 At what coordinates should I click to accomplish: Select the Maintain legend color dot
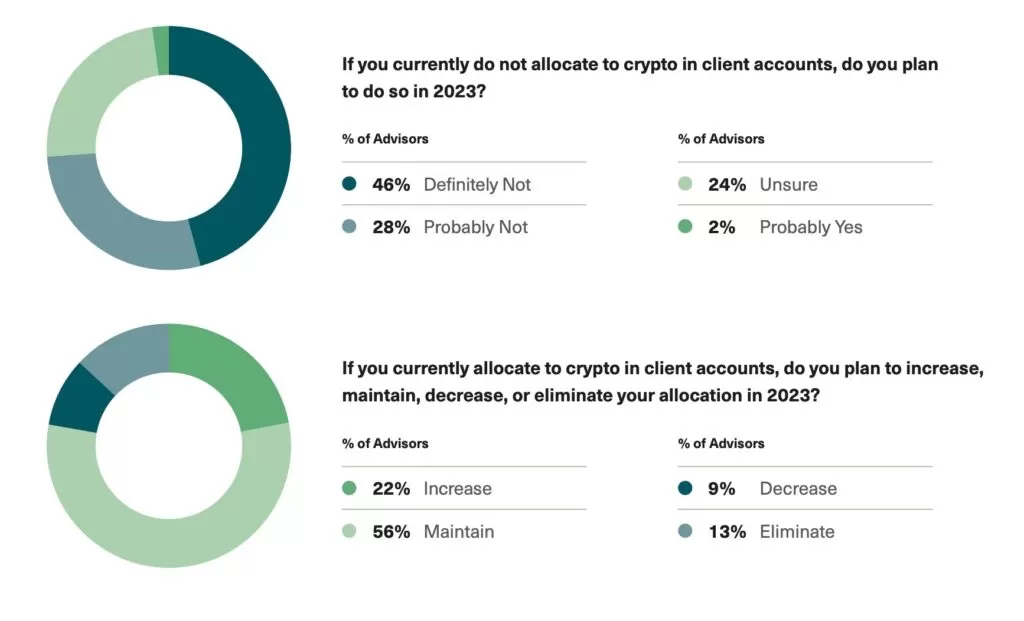pyautogui.click(x=349, y=532)
